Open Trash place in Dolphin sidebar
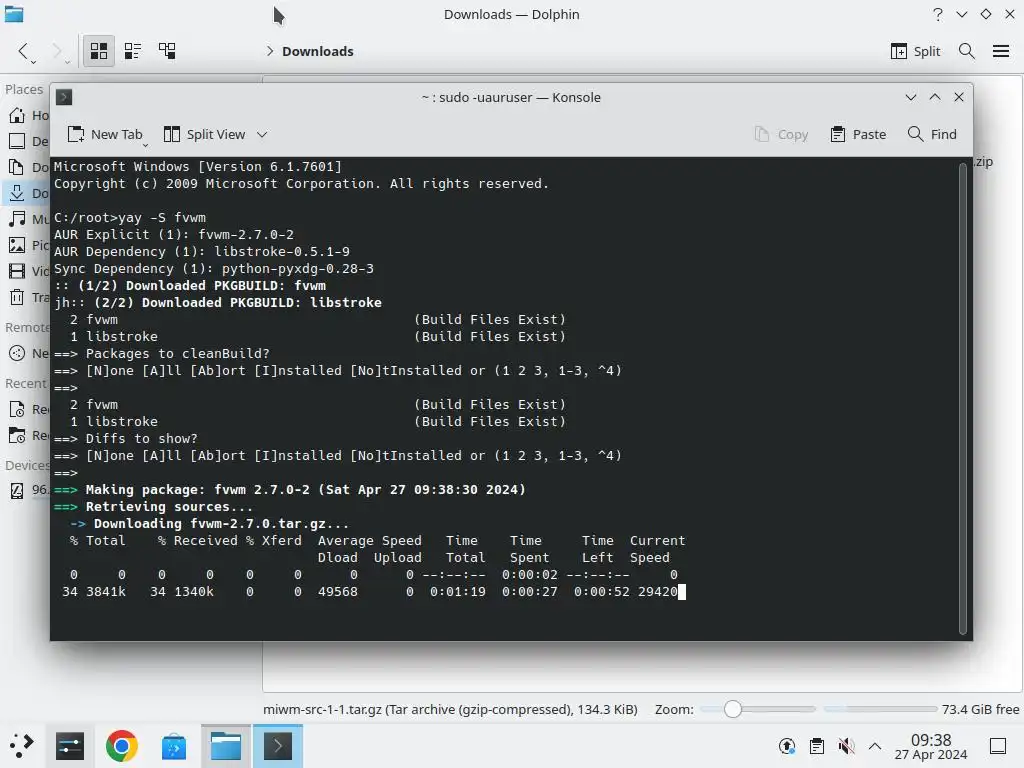1024x768 pixels. [29, 297]
